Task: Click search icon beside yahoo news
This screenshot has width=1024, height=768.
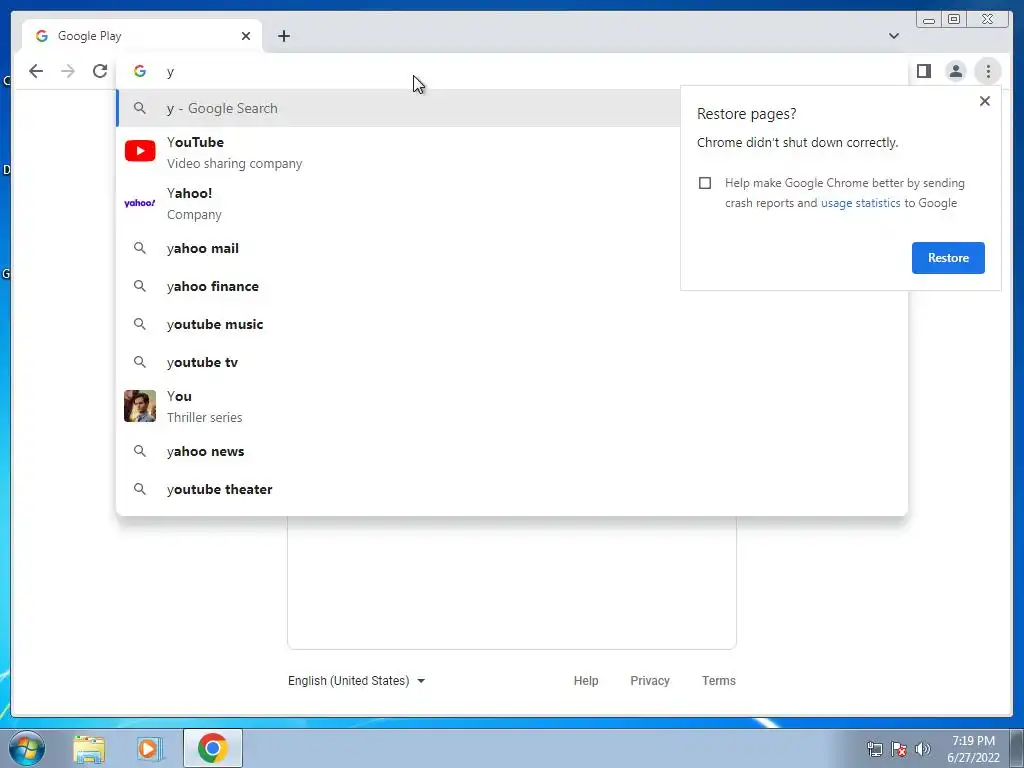Action: [x=140, y=451]
